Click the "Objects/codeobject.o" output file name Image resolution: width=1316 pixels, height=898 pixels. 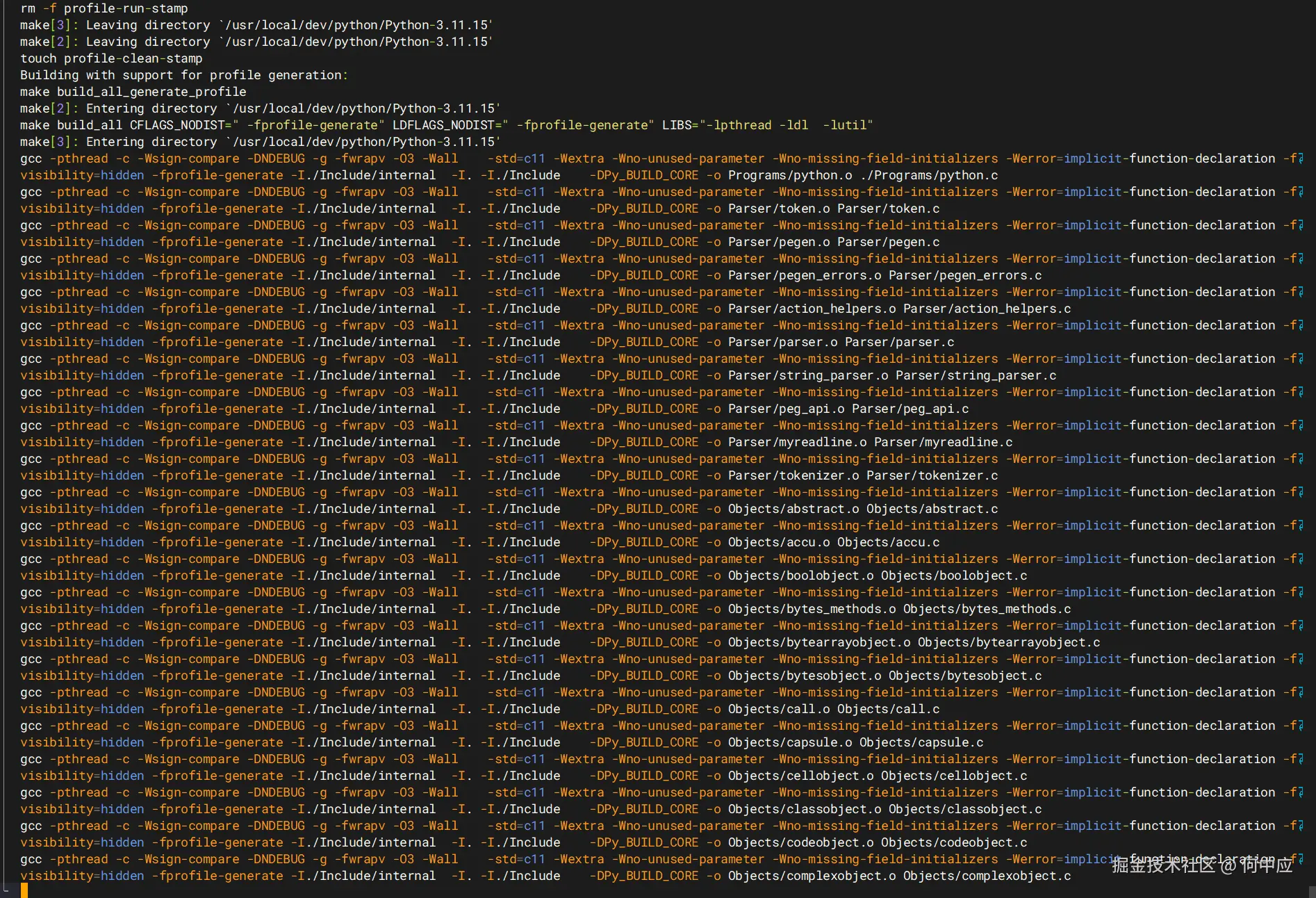click(x=801, y=842)
